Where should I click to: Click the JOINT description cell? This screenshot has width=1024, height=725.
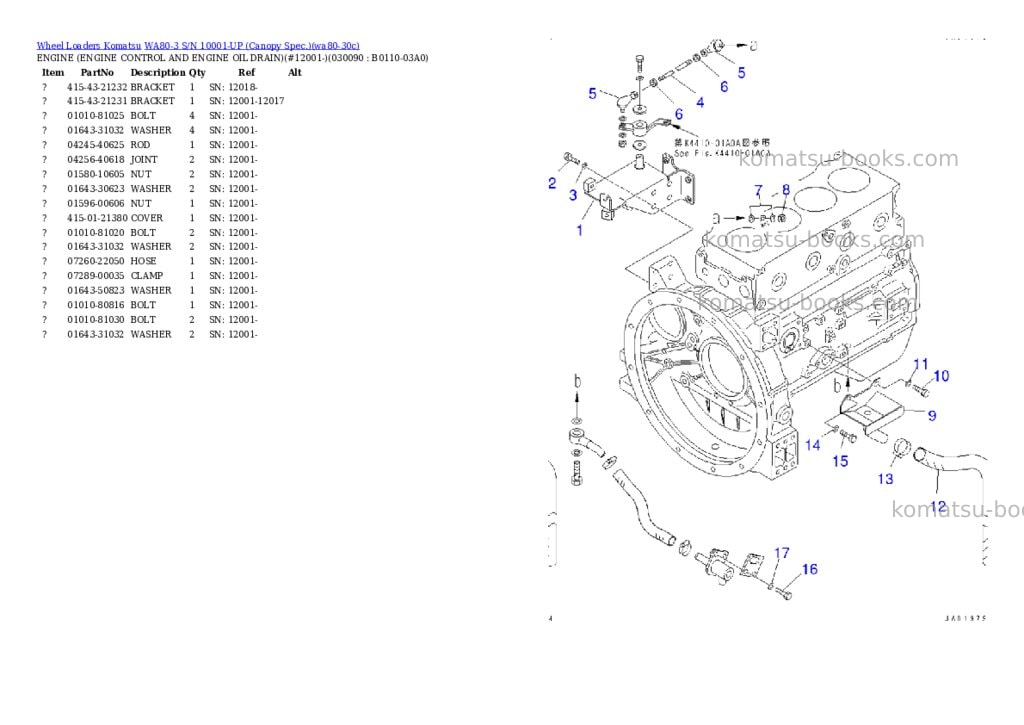pyautogui.click(x=144, y=159)
